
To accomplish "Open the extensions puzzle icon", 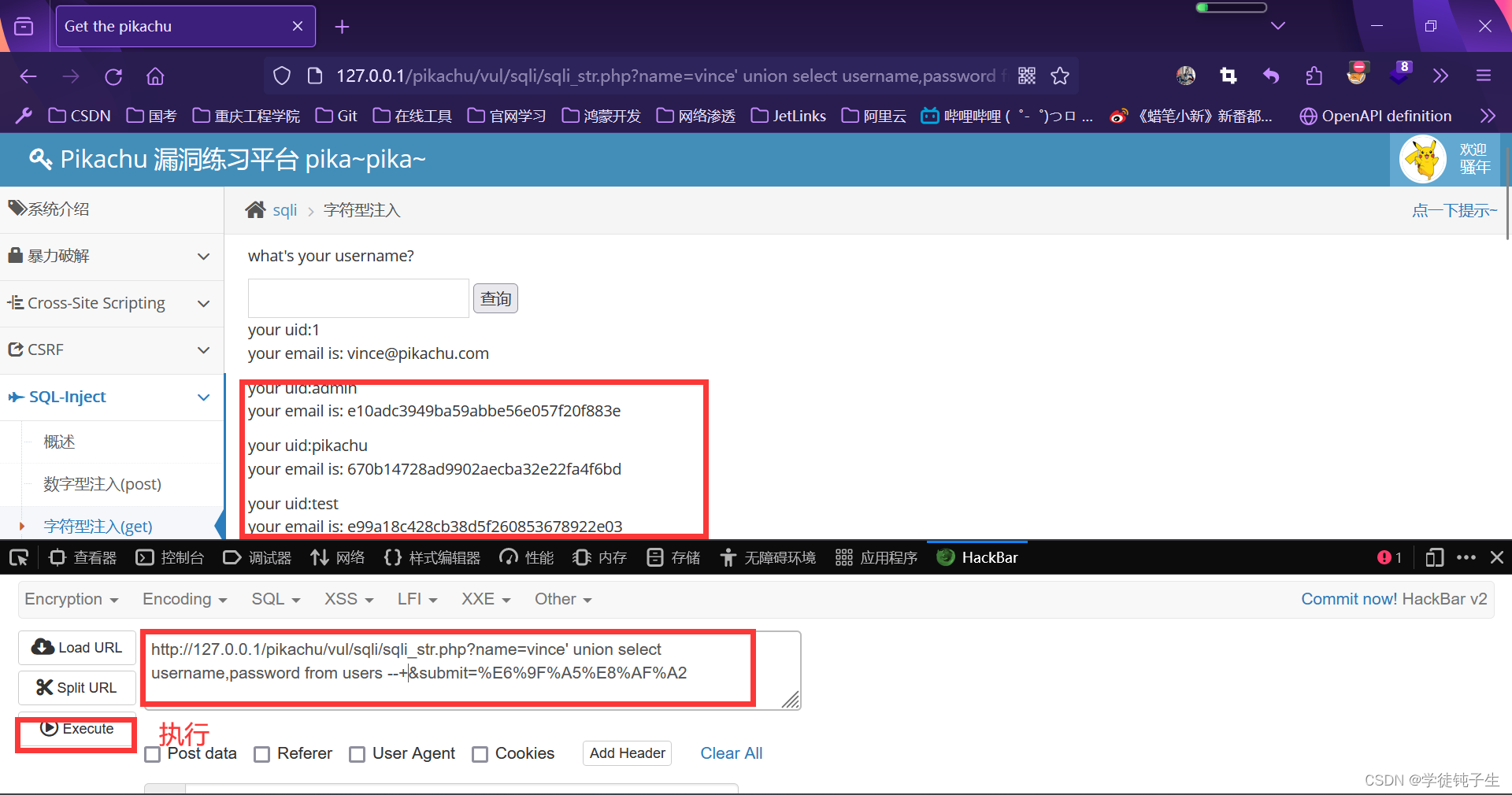I will point(1314,76).
